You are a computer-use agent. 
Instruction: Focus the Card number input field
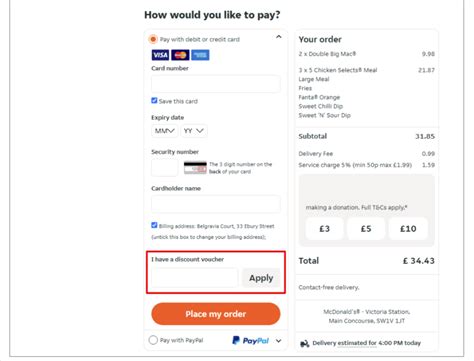pos(216,84)
